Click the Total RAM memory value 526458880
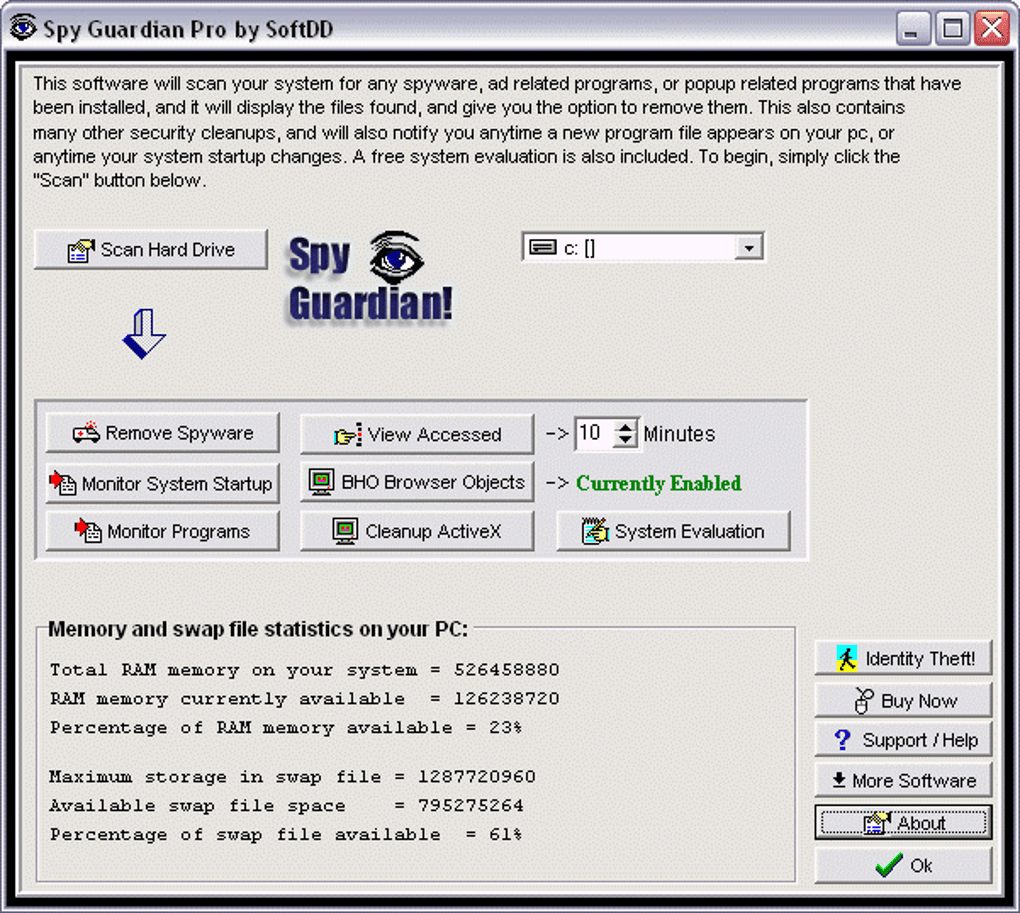The height and width of the screenshot is (913, 1020). [507, 669]
